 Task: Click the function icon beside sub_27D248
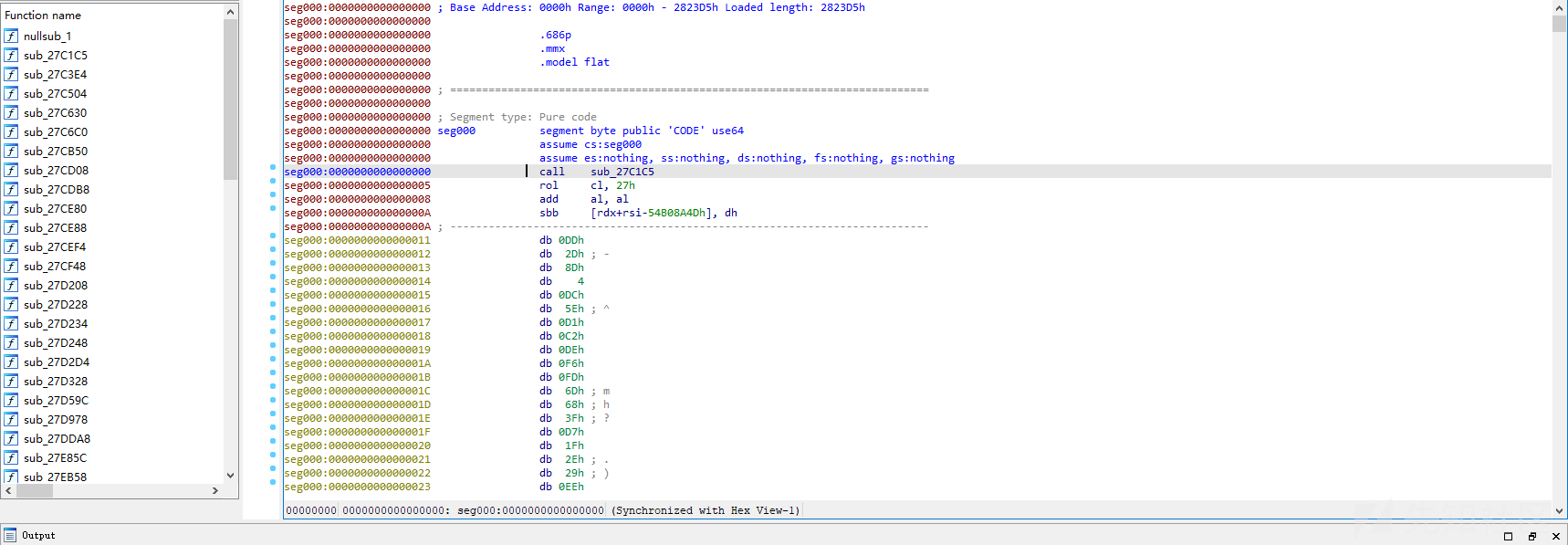pos(11,342)
